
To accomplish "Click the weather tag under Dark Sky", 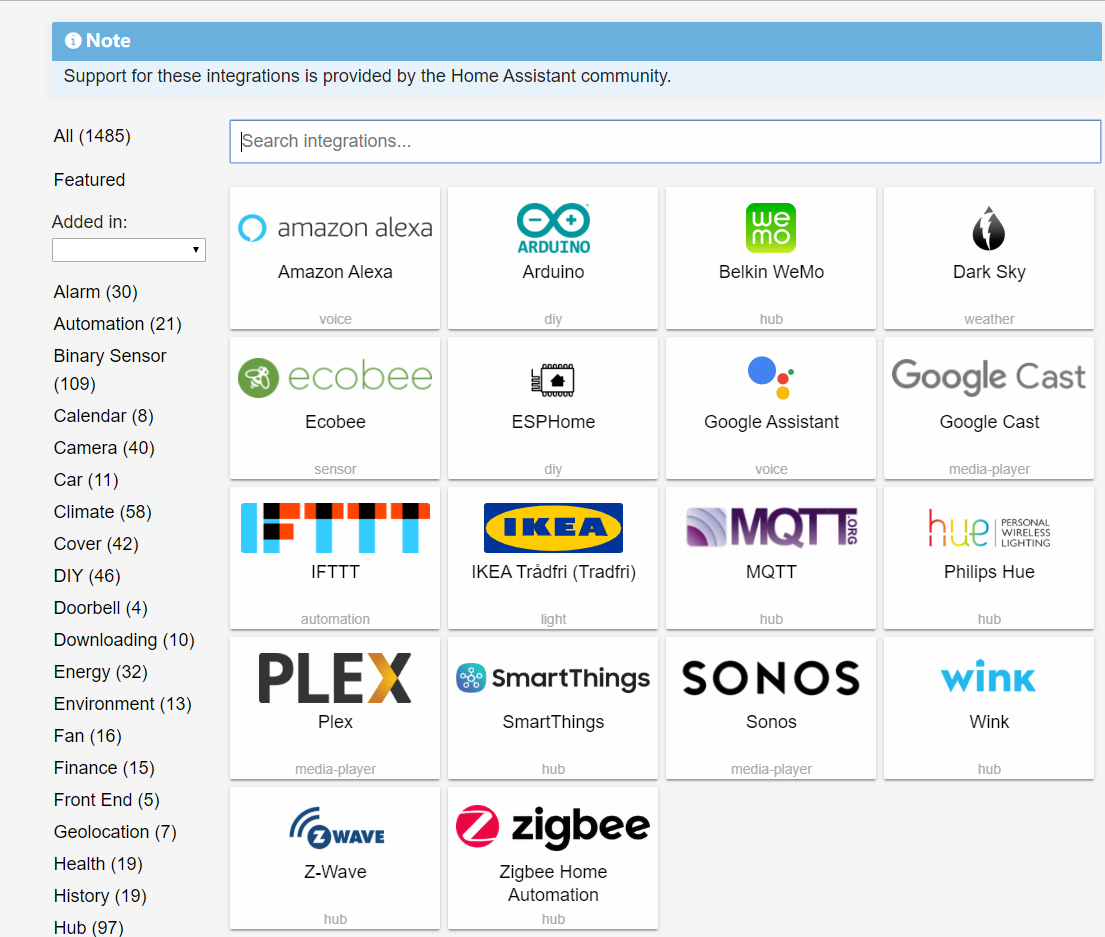I will (x=989, y=319).
